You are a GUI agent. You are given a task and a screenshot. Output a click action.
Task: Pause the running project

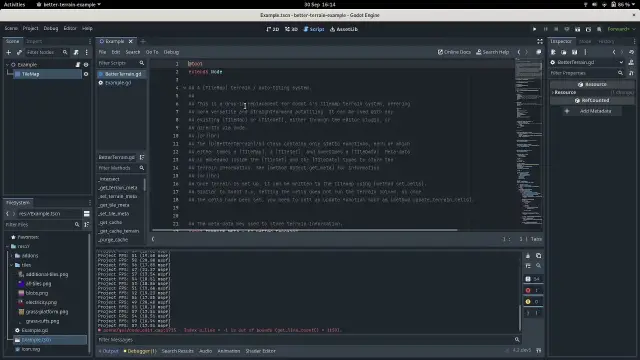tap(545, 29)
